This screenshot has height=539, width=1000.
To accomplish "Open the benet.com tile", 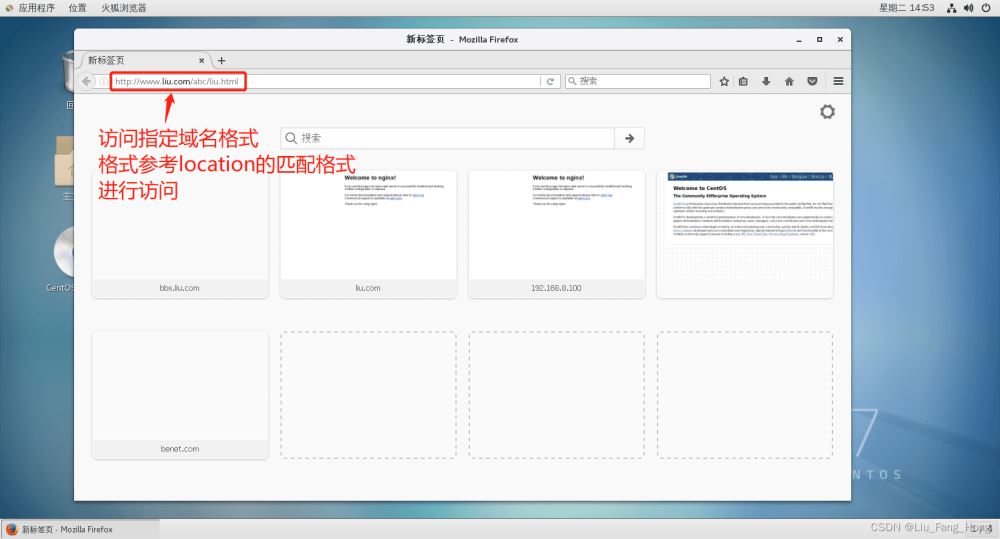I will click(180, 395).
